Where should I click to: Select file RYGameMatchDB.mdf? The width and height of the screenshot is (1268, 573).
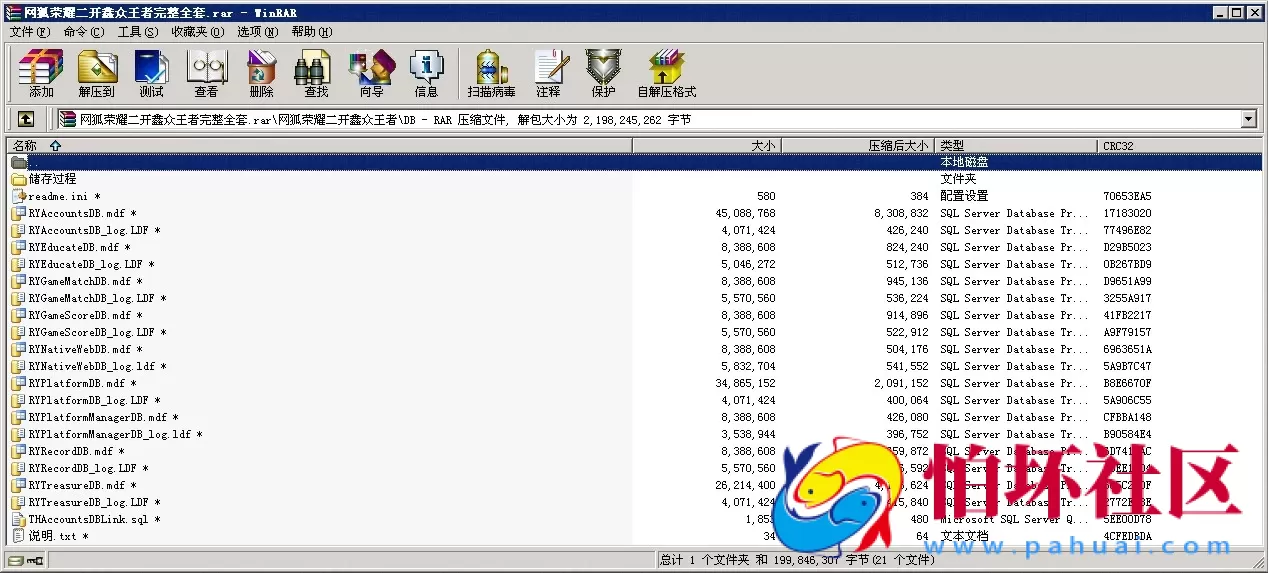coord(634,281)
